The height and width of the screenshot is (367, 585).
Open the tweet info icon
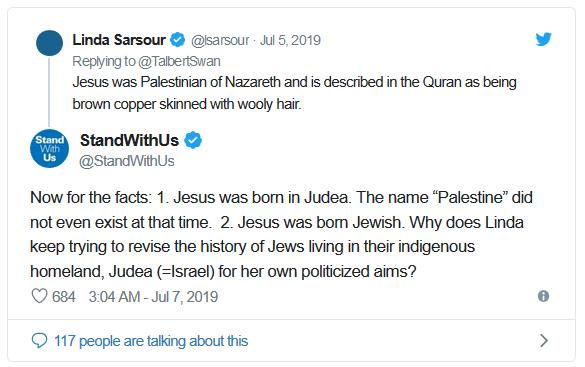click(x=543, y=296)
